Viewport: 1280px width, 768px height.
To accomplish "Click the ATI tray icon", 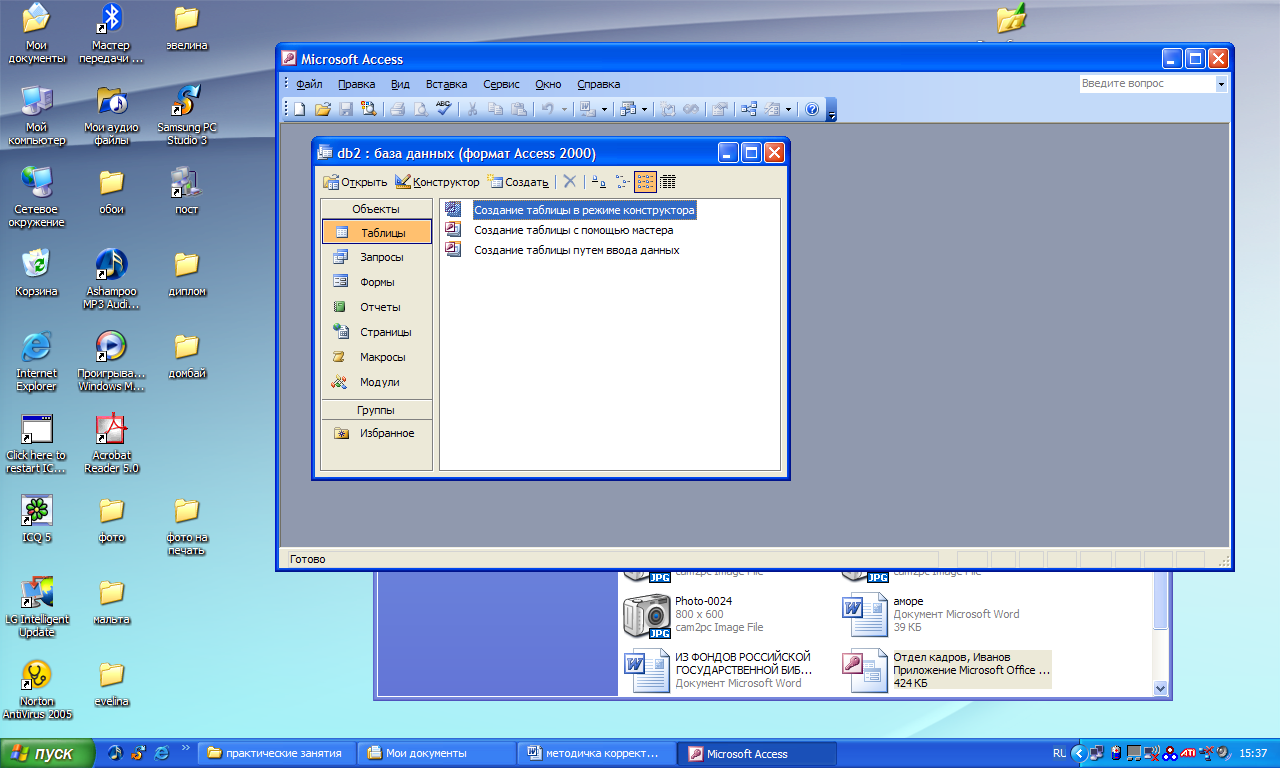I will point(1188,753).
